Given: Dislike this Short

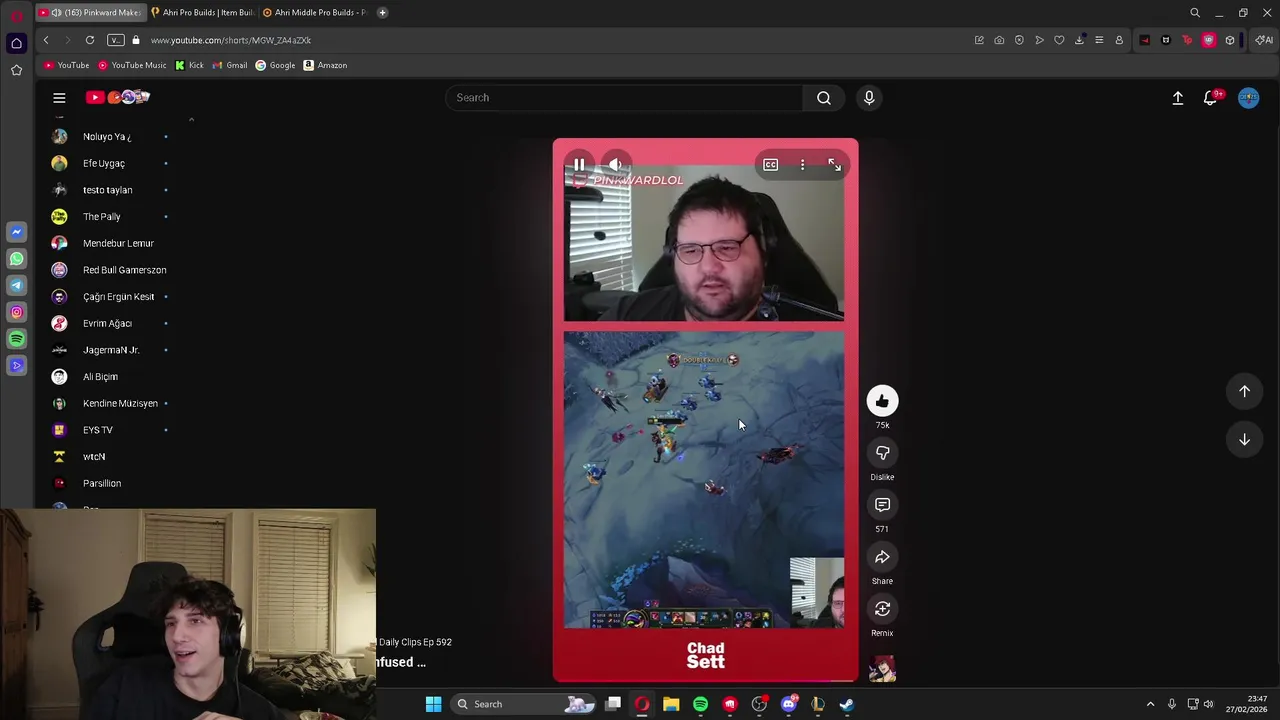Looking at the screenshot, I should click(882, 453).
